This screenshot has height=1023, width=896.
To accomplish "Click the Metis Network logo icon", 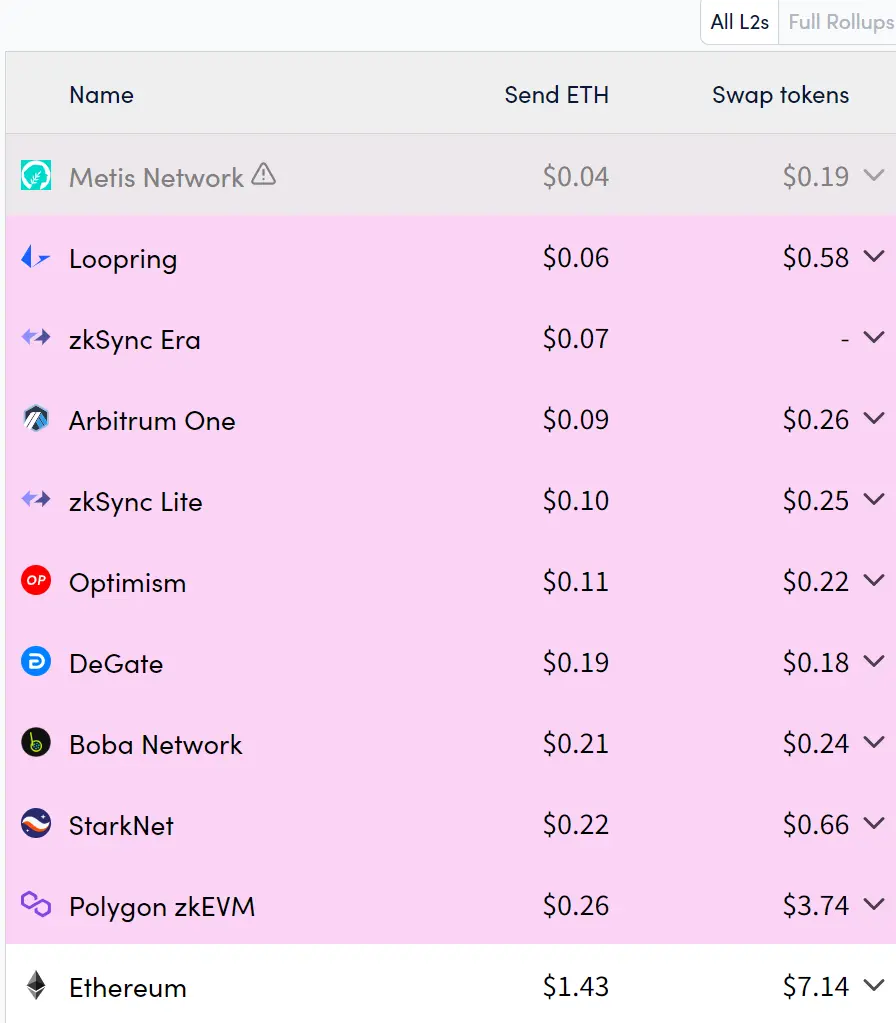I will (x=36, y=176).
